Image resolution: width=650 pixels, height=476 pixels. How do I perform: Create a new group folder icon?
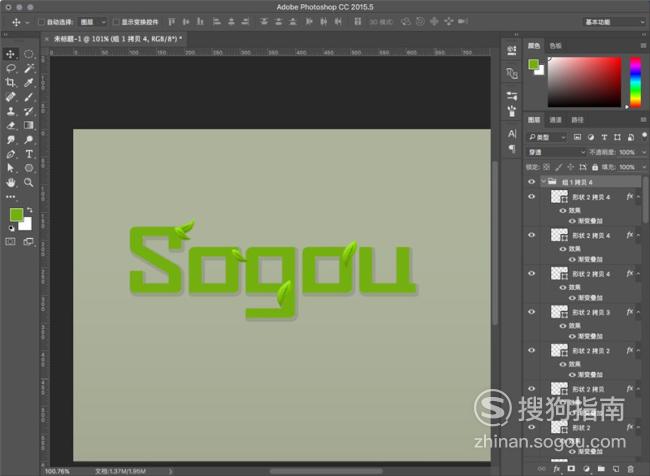tap(601, 469)
